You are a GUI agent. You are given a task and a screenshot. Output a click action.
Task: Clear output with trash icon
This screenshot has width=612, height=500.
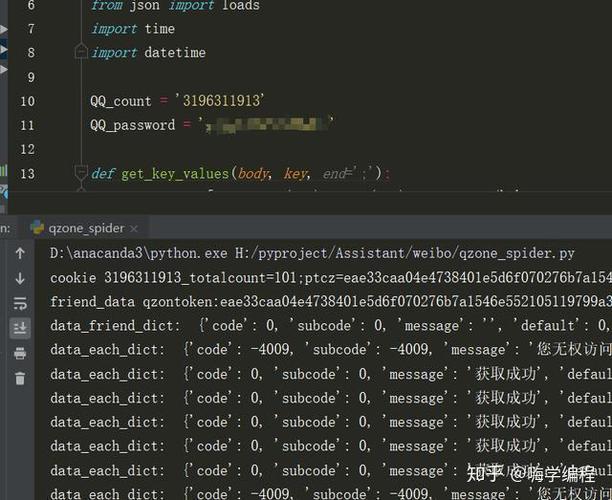pyautogui.click(x=20, y=378)
